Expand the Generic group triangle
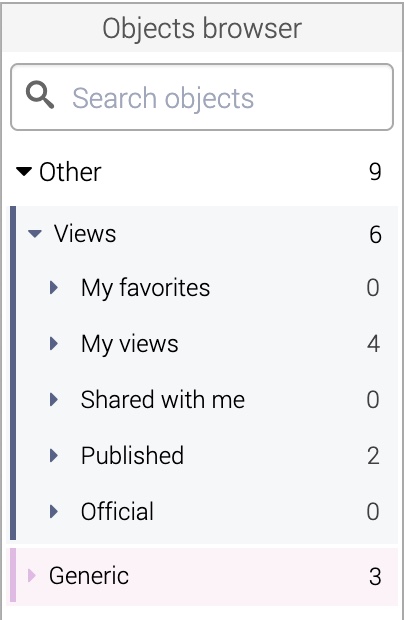The height and width of the screenshot is (620, 404). click(32, 576)
